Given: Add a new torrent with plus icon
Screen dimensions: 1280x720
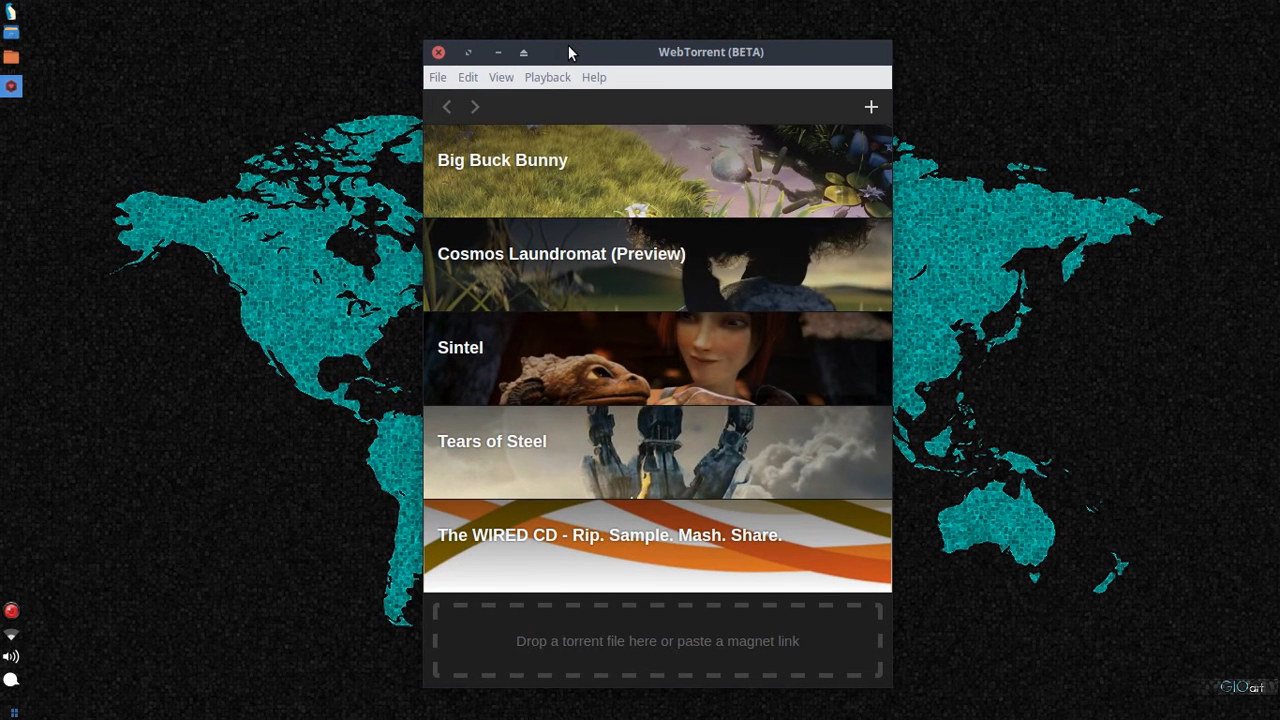Looking at the screenshot, I should tap(871, 107).
